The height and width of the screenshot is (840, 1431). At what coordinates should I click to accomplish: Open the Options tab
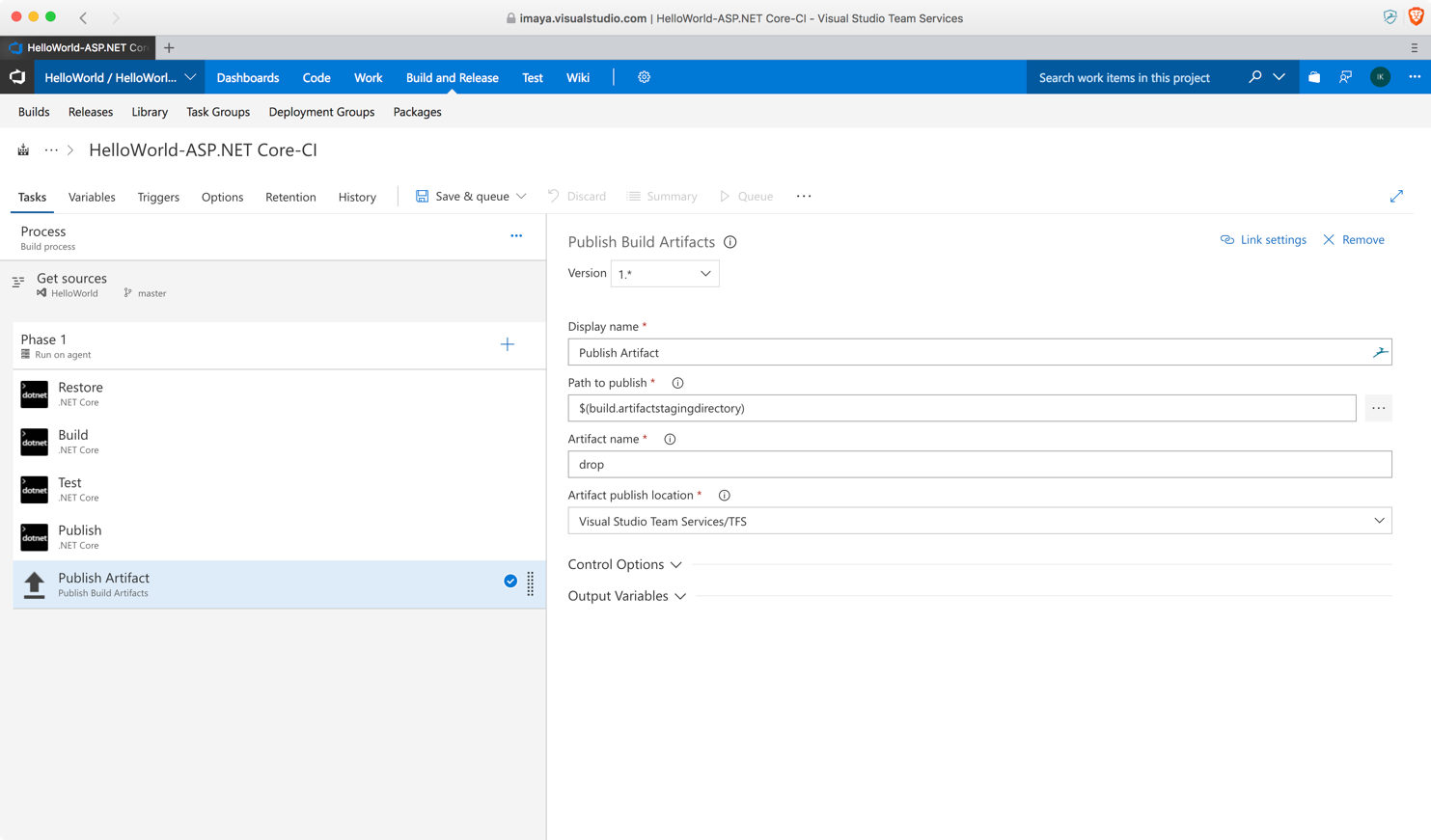(x=222, y=197)
